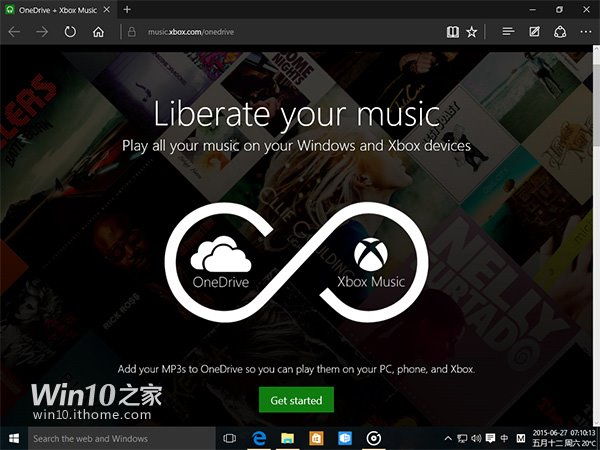Click the browser Back arrow

coord(14,32)
